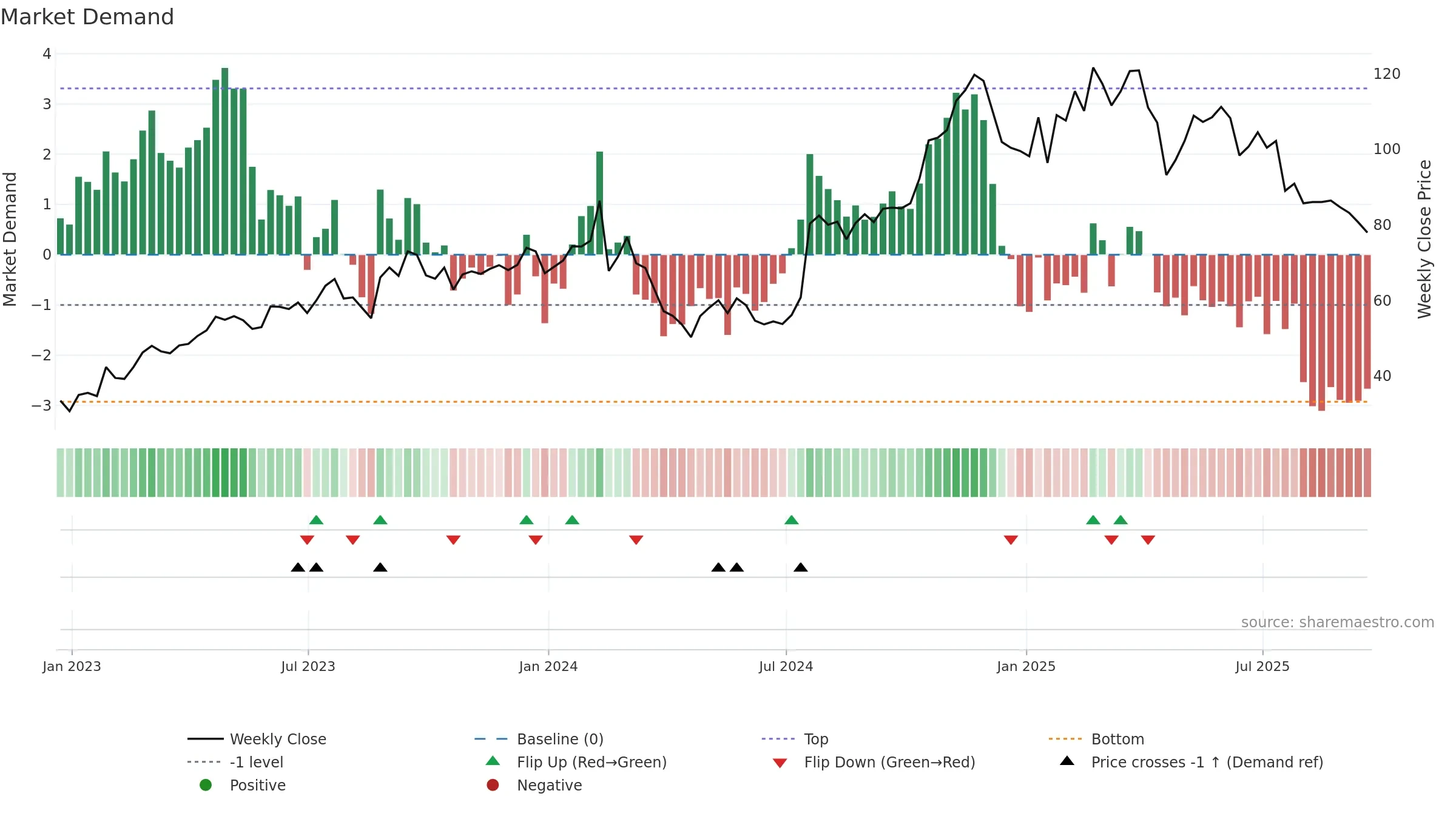
Task: Click the lowest red bar near -3
Action: point(1321,332)
